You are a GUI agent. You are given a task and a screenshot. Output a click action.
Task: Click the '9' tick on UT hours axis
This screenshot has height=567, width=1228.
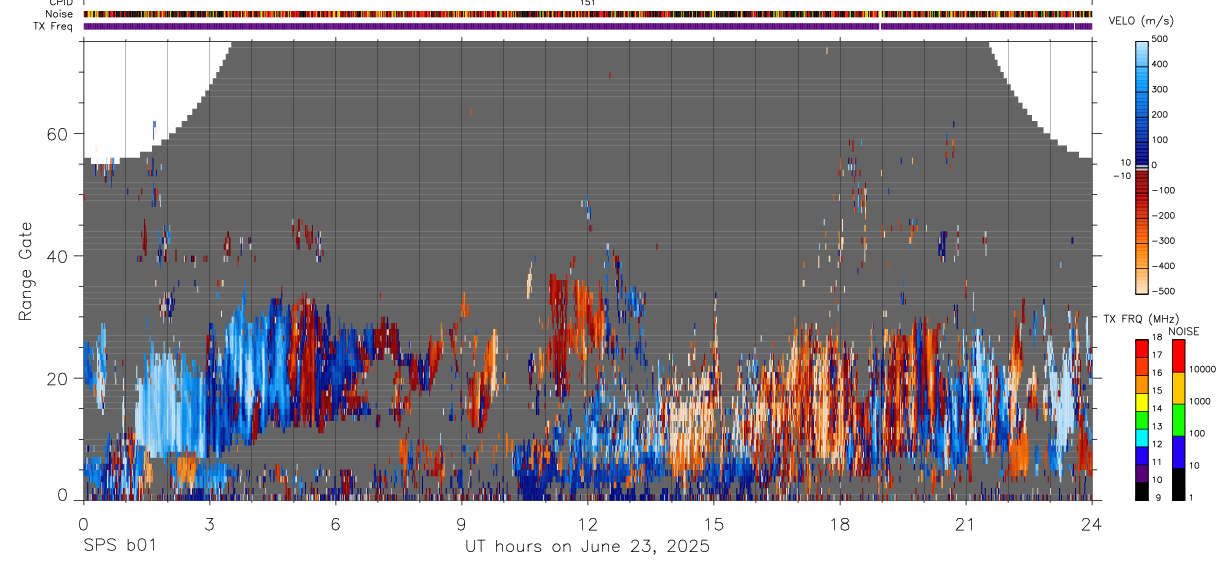click(461, 523)
